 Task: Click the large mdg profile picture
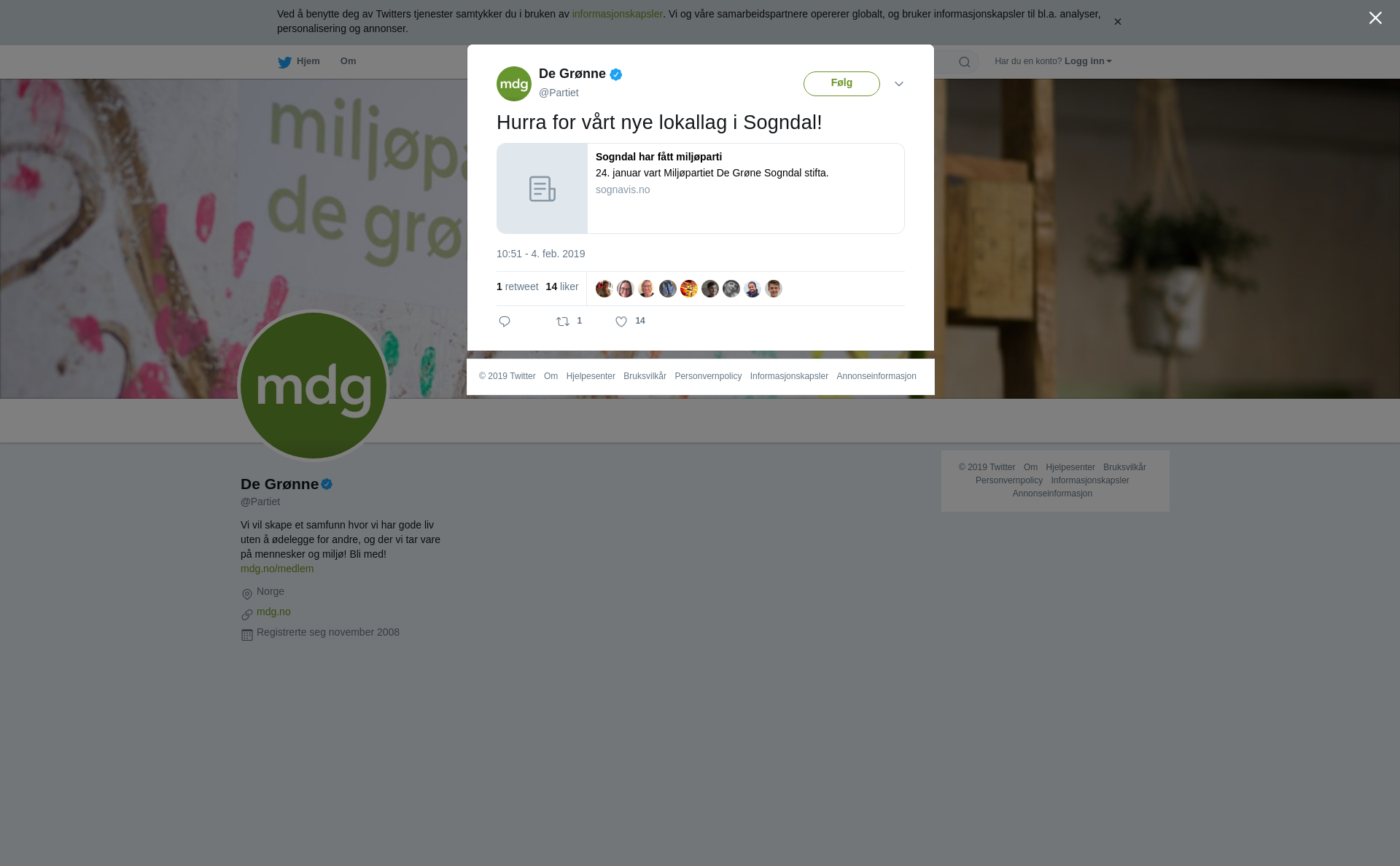click(314, 386)
